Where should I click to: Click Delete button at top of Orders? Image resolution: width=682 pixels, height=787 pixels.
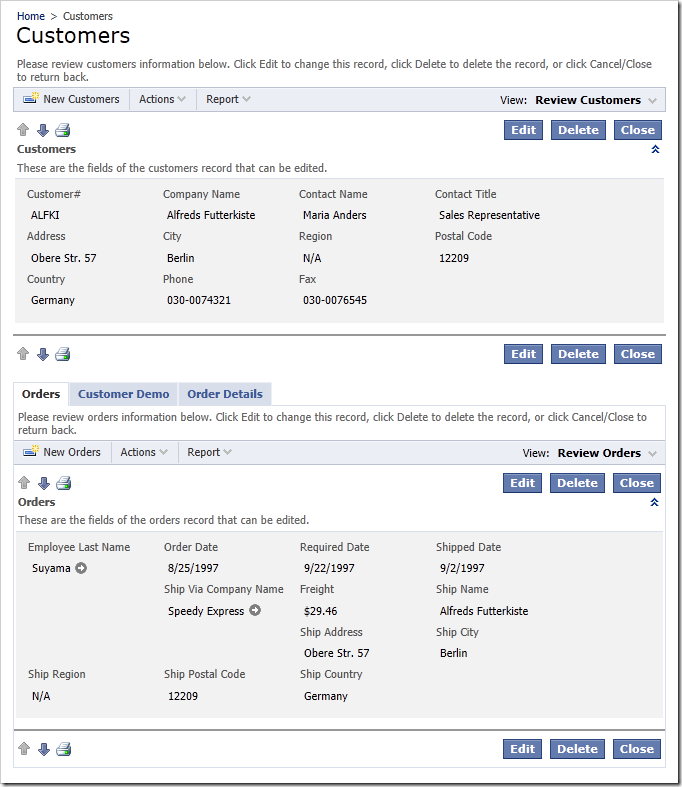(577, 483)
